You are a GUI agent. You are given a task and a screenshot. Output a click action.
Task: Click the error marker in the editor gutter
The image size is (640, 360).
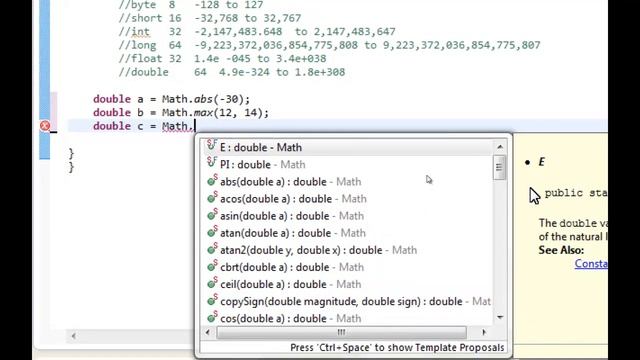45,126
